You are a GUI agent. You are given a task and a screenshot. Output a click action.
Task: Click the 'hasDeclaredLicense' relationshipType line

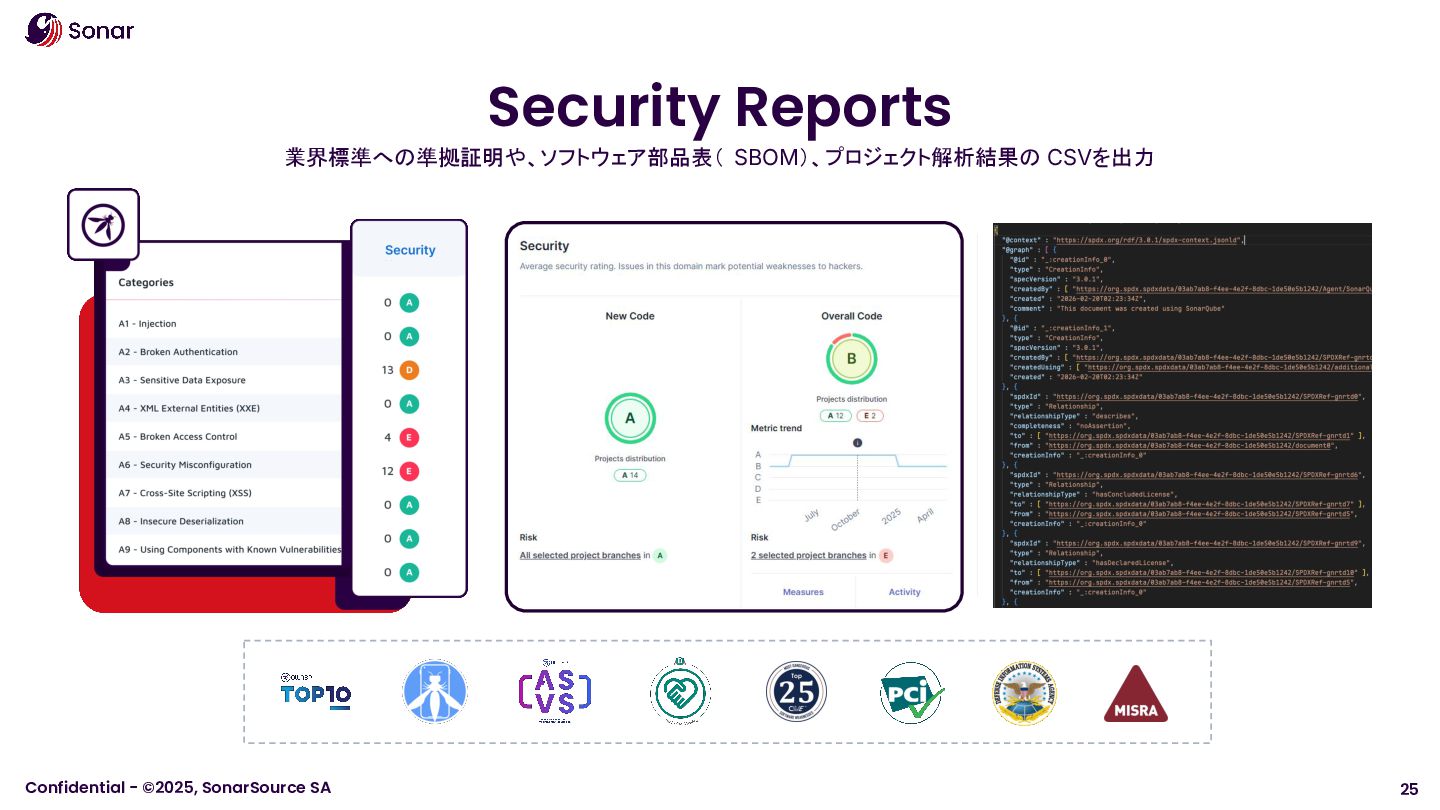[x=1092, y=562]
